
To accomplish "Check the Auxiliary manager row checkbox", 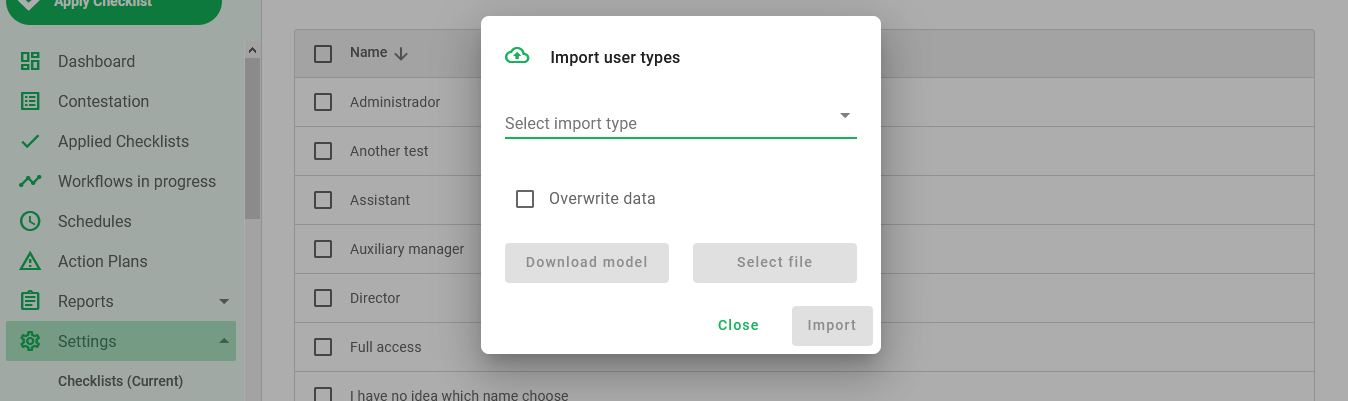I will pos(323,249).
